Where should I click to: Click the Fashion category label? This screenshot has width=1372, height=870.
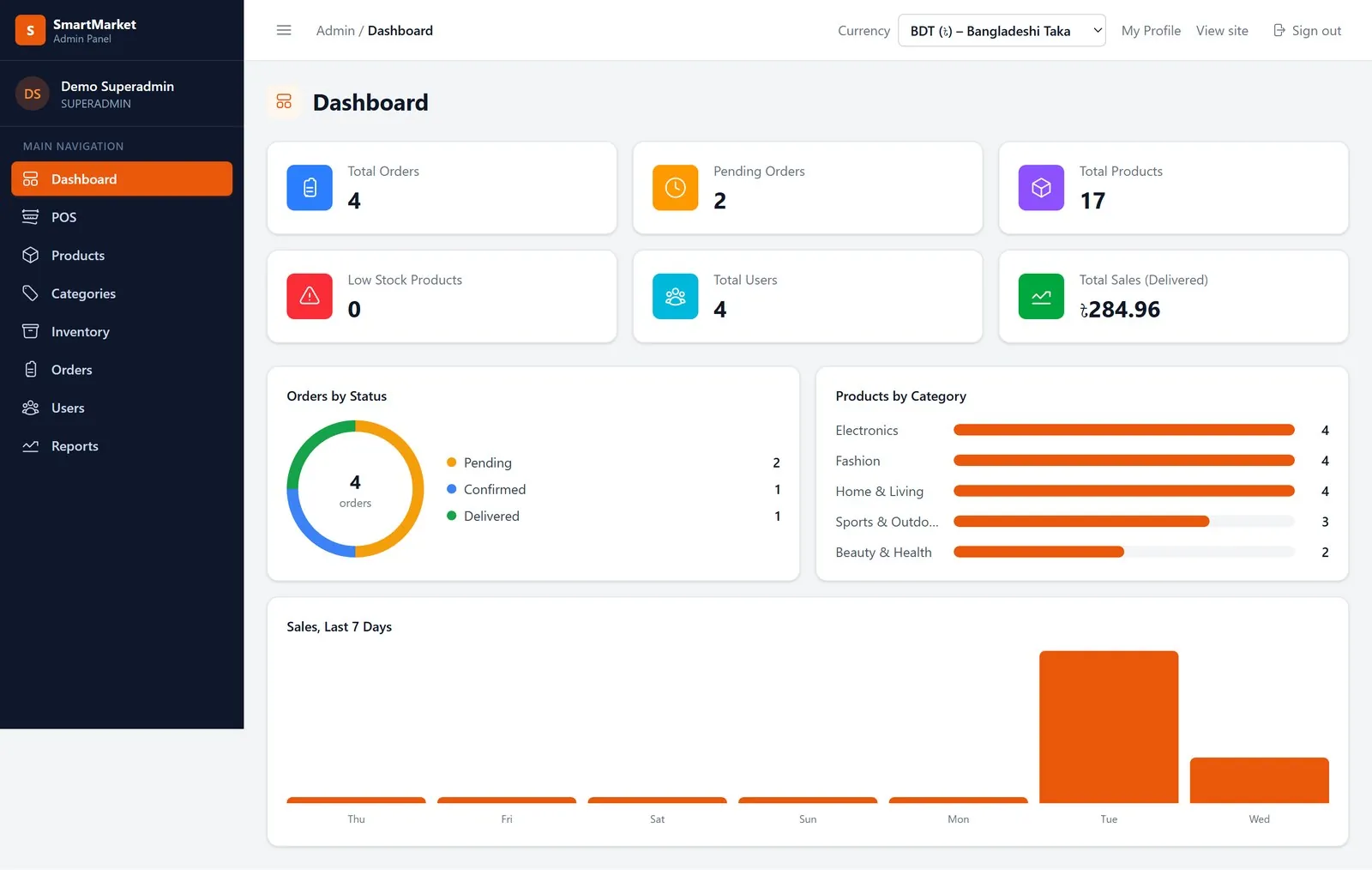[857, 461]
